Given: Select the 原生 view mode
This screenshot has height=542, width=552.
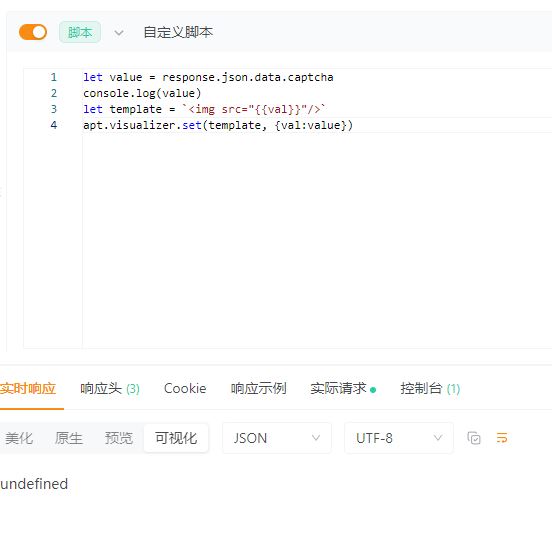Looking at the screenshot, I should point(69,438).
